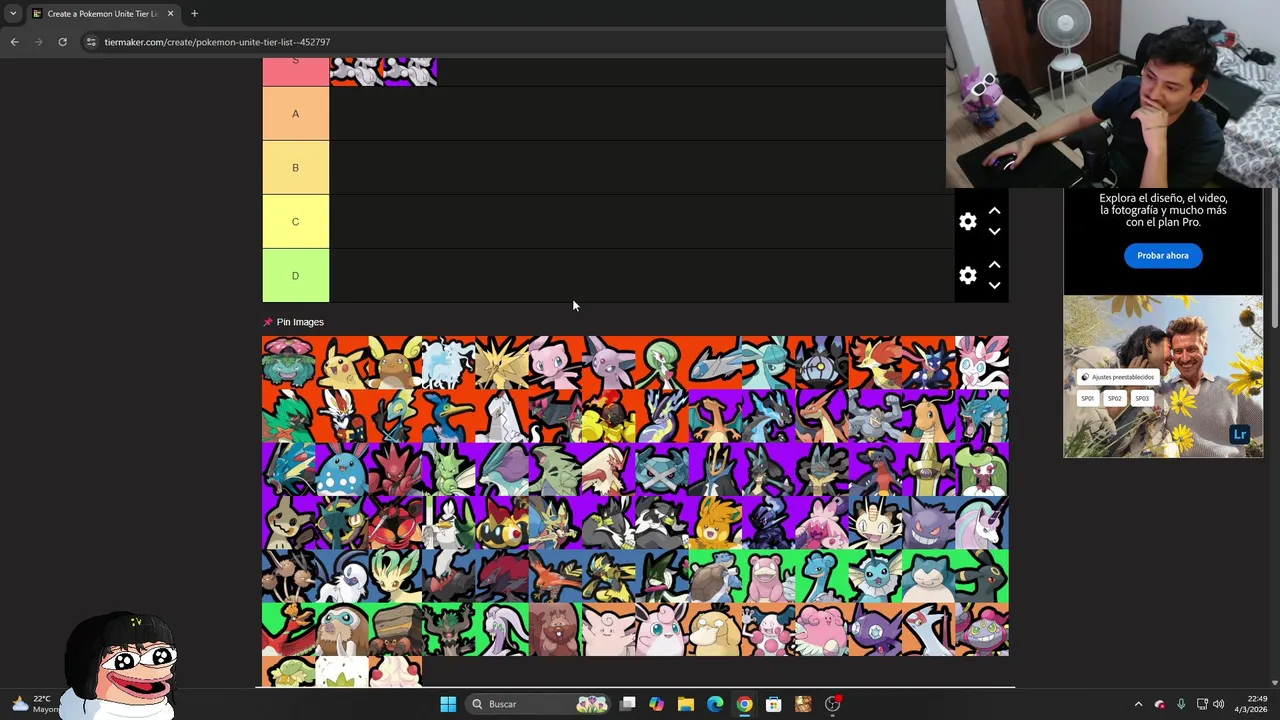Image resolution: width=1280 pixels, height=720 pixels.
Task: Select the Mimikyu icon
Action: (x=288, y=522)
